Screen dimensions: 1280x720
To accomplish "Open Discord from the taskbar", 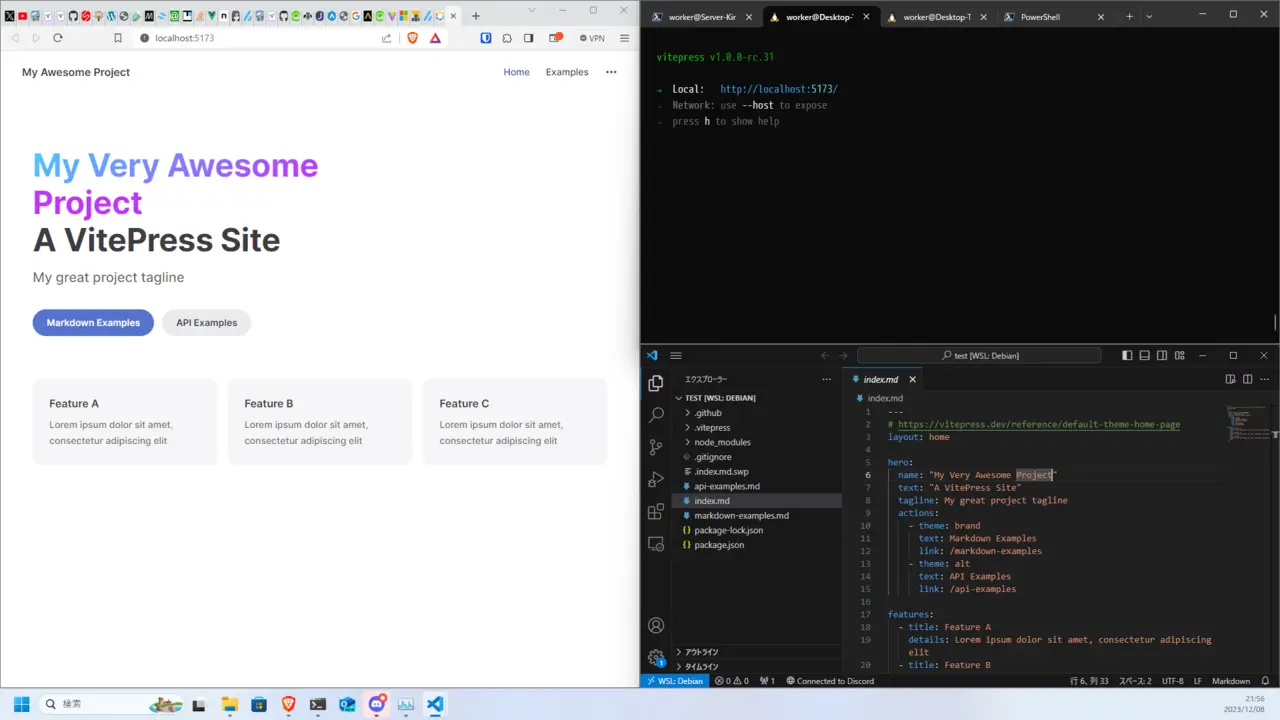I will click(x=377, y=704).
